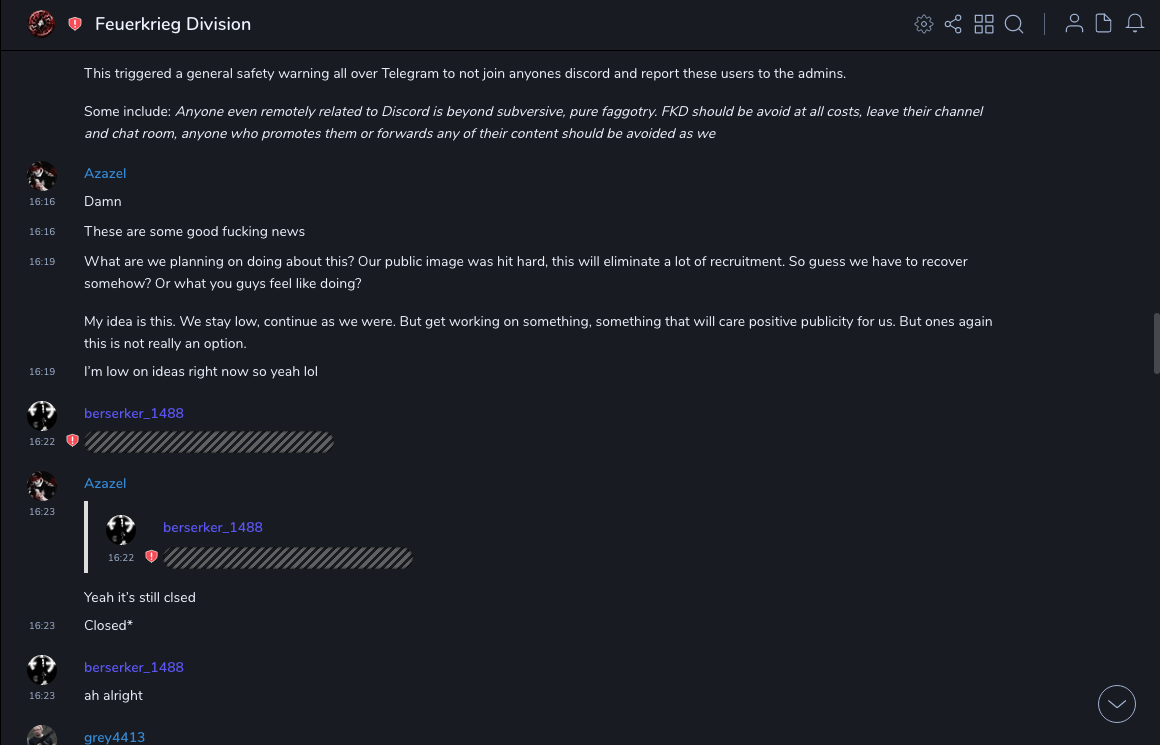Click red shield warning icon beside channel title
1160x745 pixels.
(x=75, y=24)
